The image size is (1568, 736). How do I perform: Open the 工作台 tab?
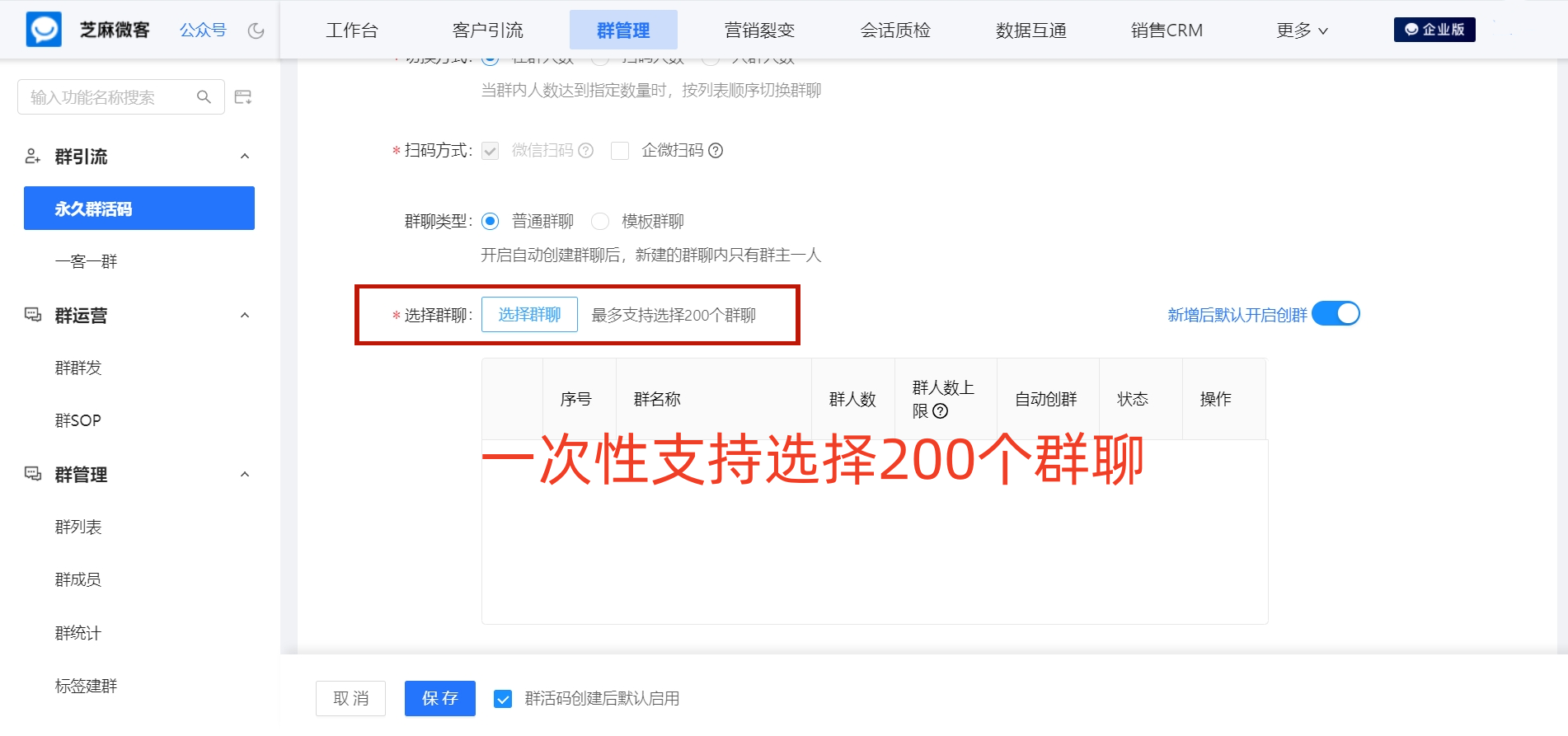[x=352, y=30]
